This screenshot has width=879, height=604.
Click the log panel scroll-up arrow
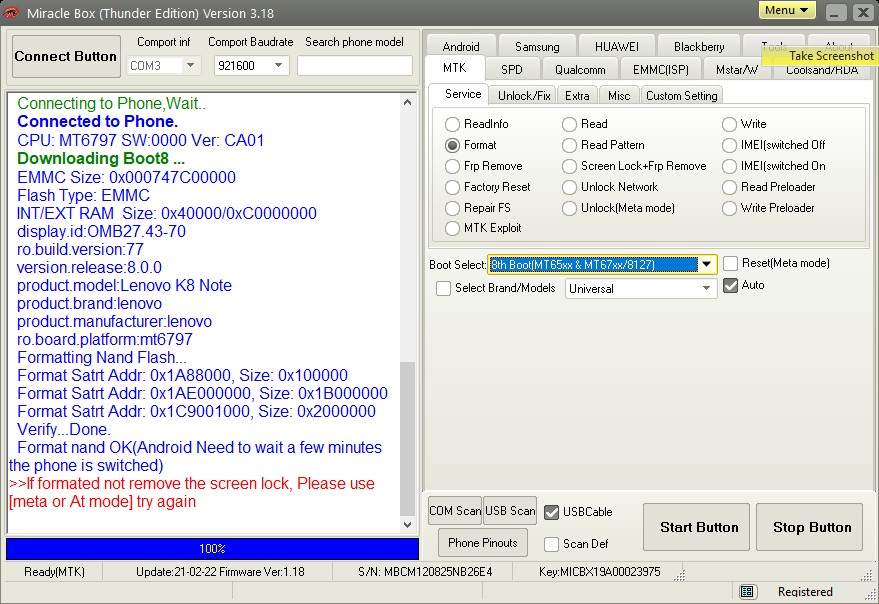coord(408,102)
